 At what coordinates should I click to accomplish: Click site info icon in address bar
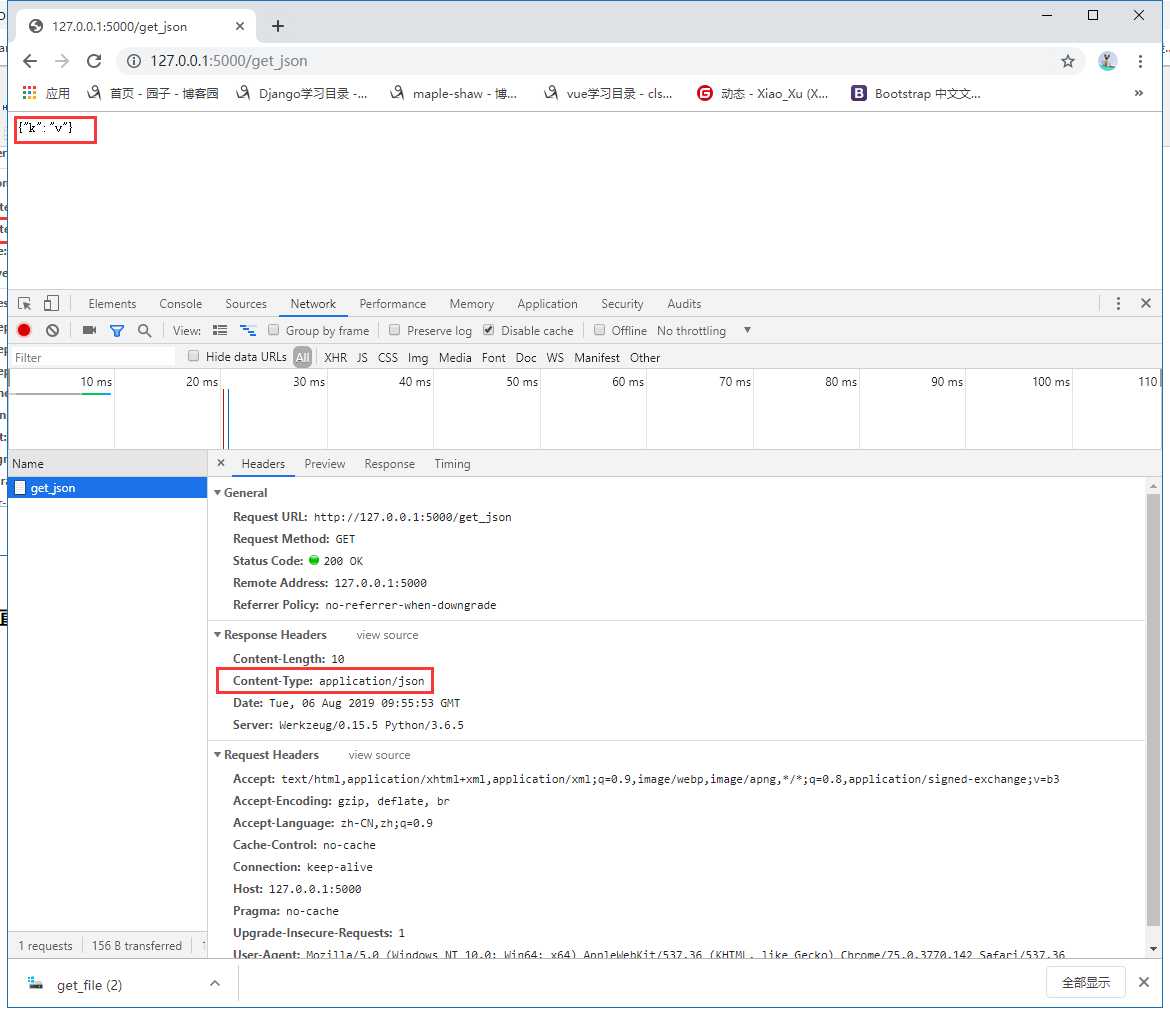pyautogui.click(x=134, y=61)
